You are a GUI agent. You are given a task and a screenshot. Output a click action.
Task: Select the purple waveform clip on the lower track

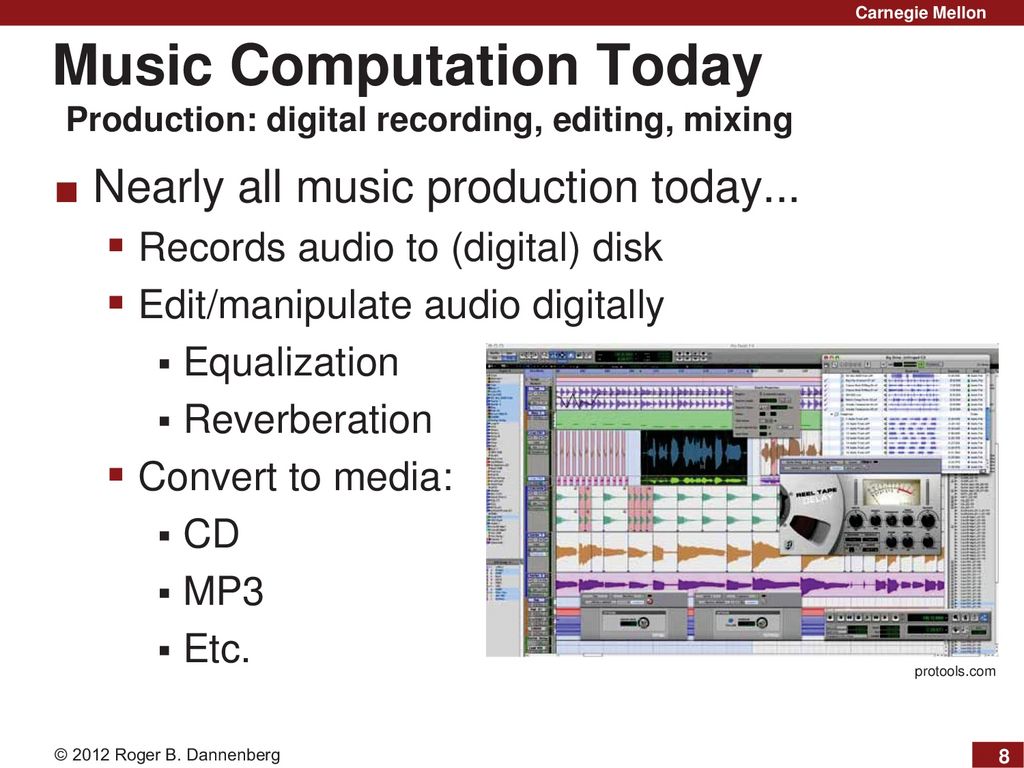(700, 586)
